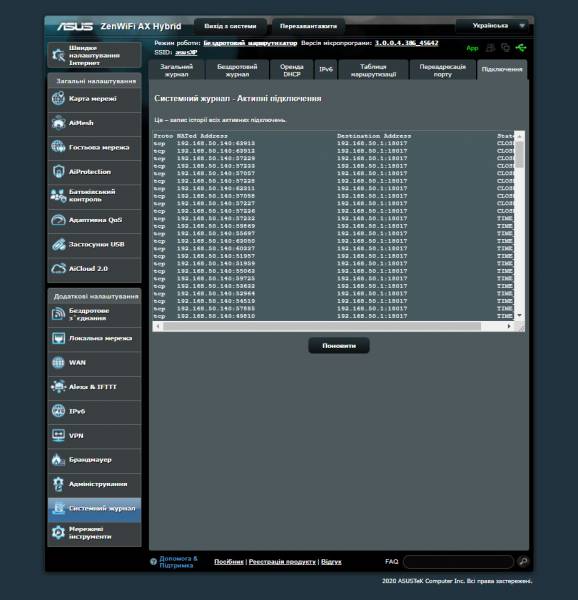This screenshot has height=600, width=578.
Task: Switch to Бездротовий журнал tab
Action: tap(237, 70)
